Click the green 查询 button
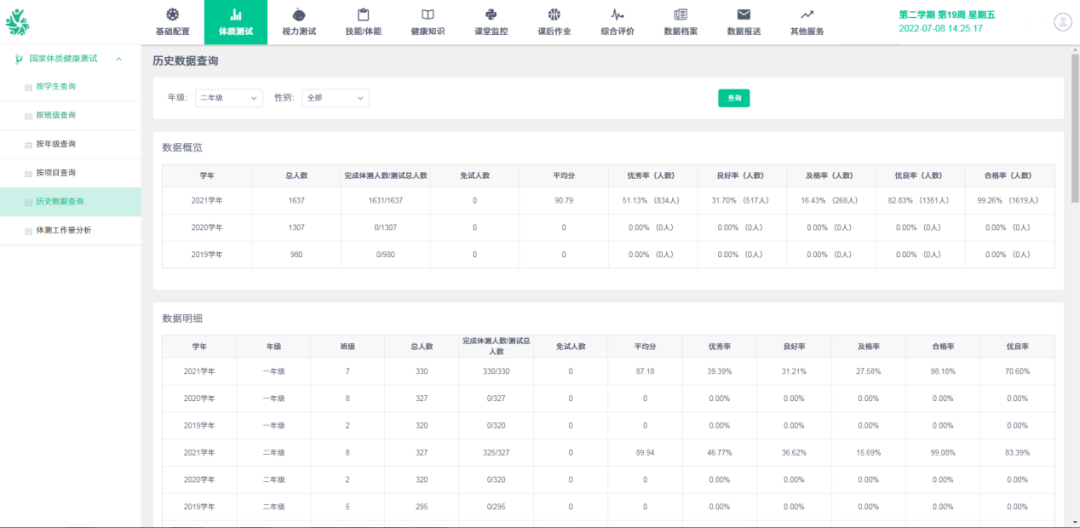 pyautogui.click(x=734, y=98)
